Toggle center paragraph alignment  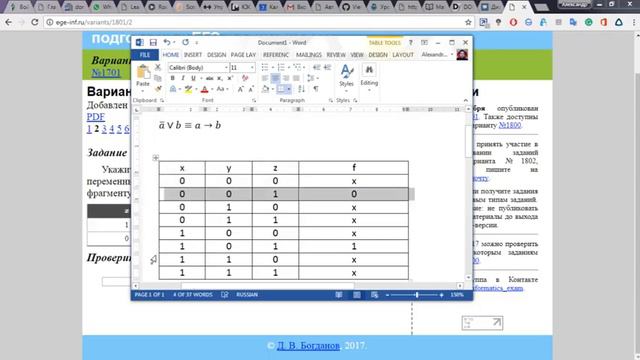click(276, 78)
